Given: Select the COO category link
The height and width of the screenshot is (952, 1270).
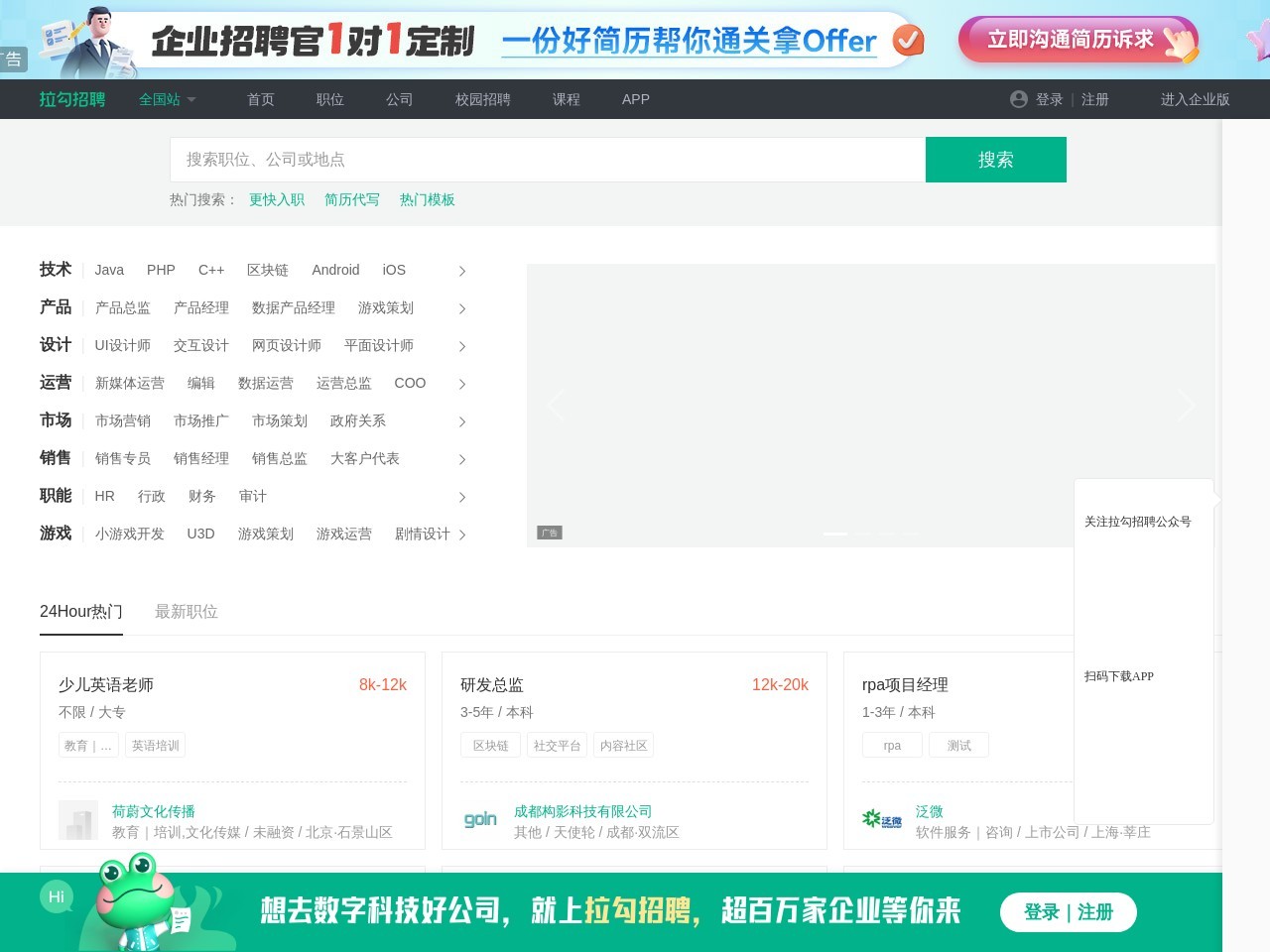Looking at the screenshot, I should [x=410, y=383].
